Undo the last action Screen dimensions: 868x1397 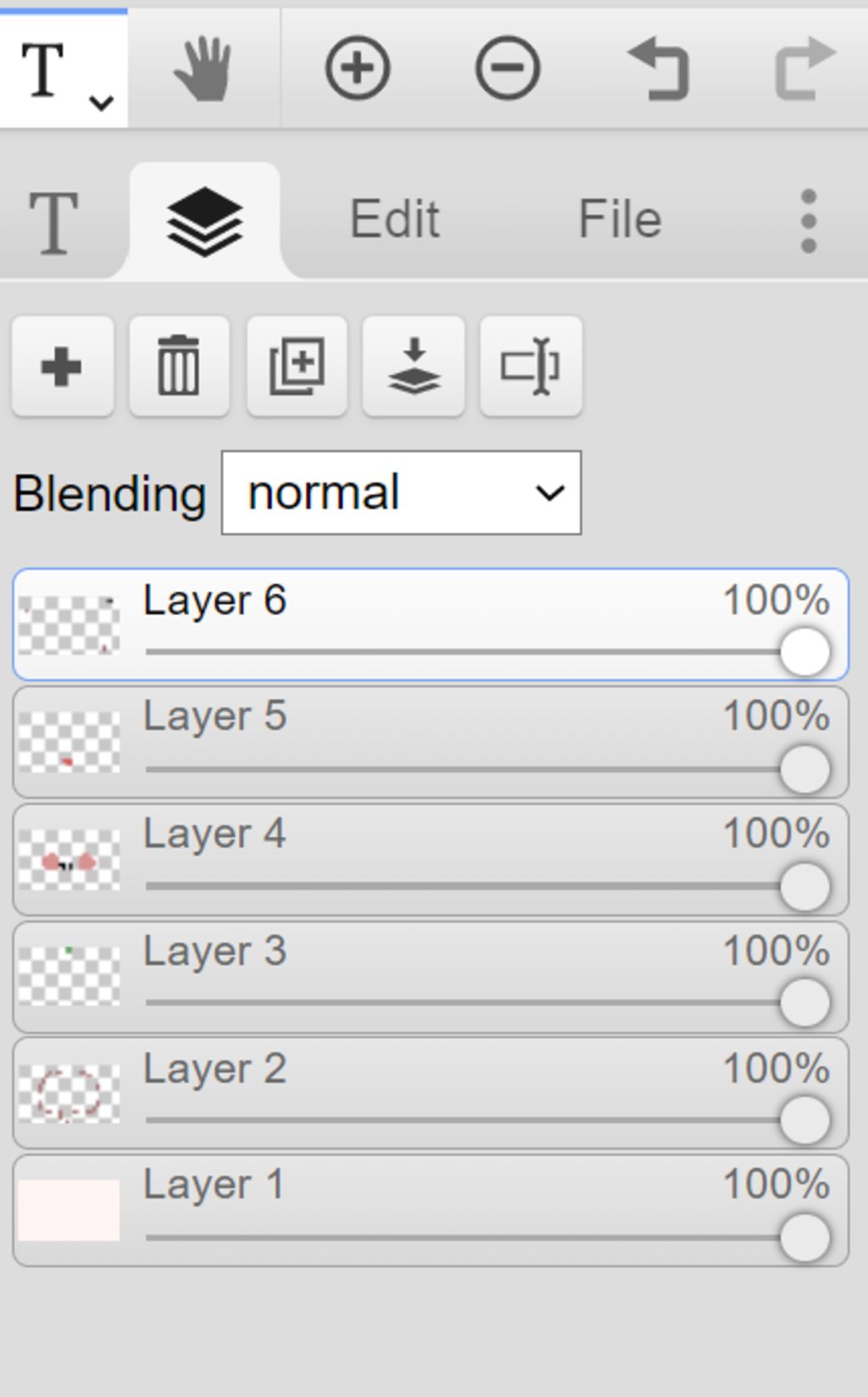pyautogui.click(x=657, y=69)
